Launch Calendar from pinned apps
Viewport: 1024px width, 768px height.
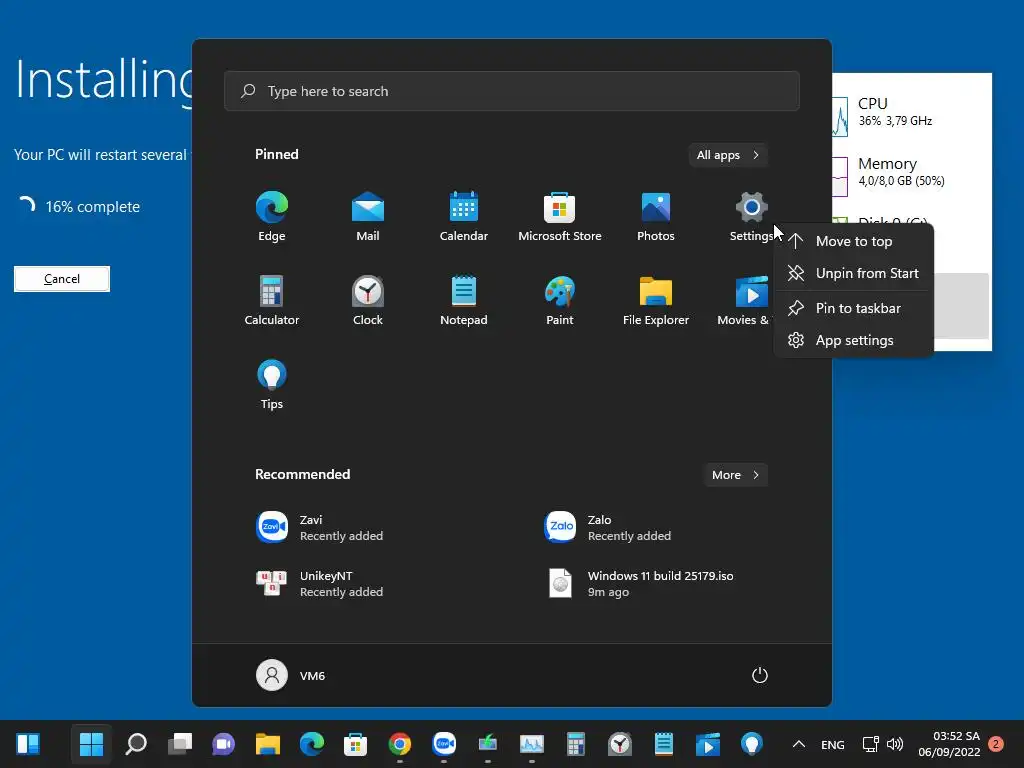pyautogui.click(x=464, y=216)
